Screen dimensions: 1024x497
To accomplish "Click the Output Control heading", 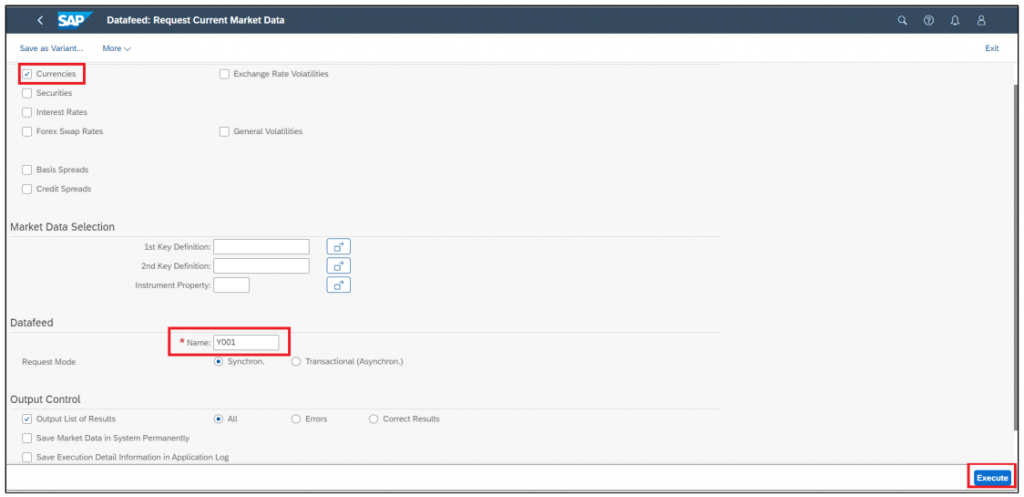I will (x=45, y=399).
